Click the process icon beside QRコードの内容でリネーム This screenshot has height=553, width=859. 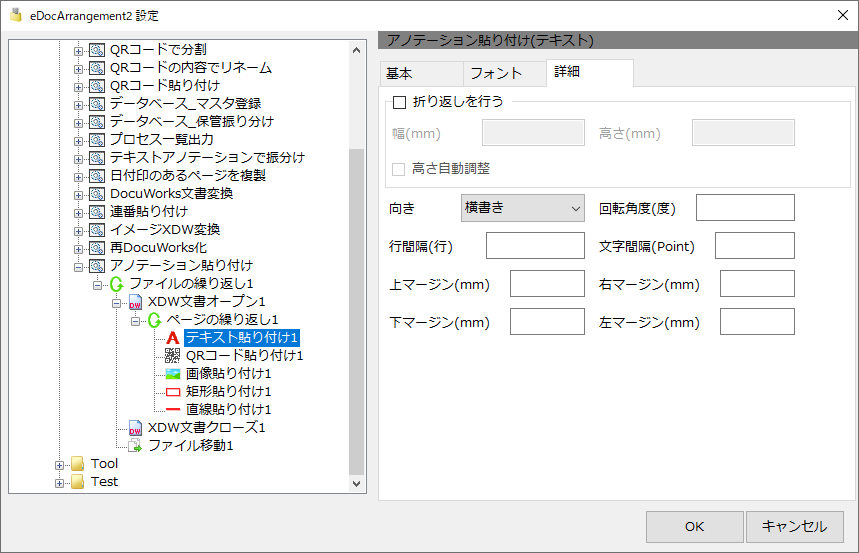tap(97, 69)
